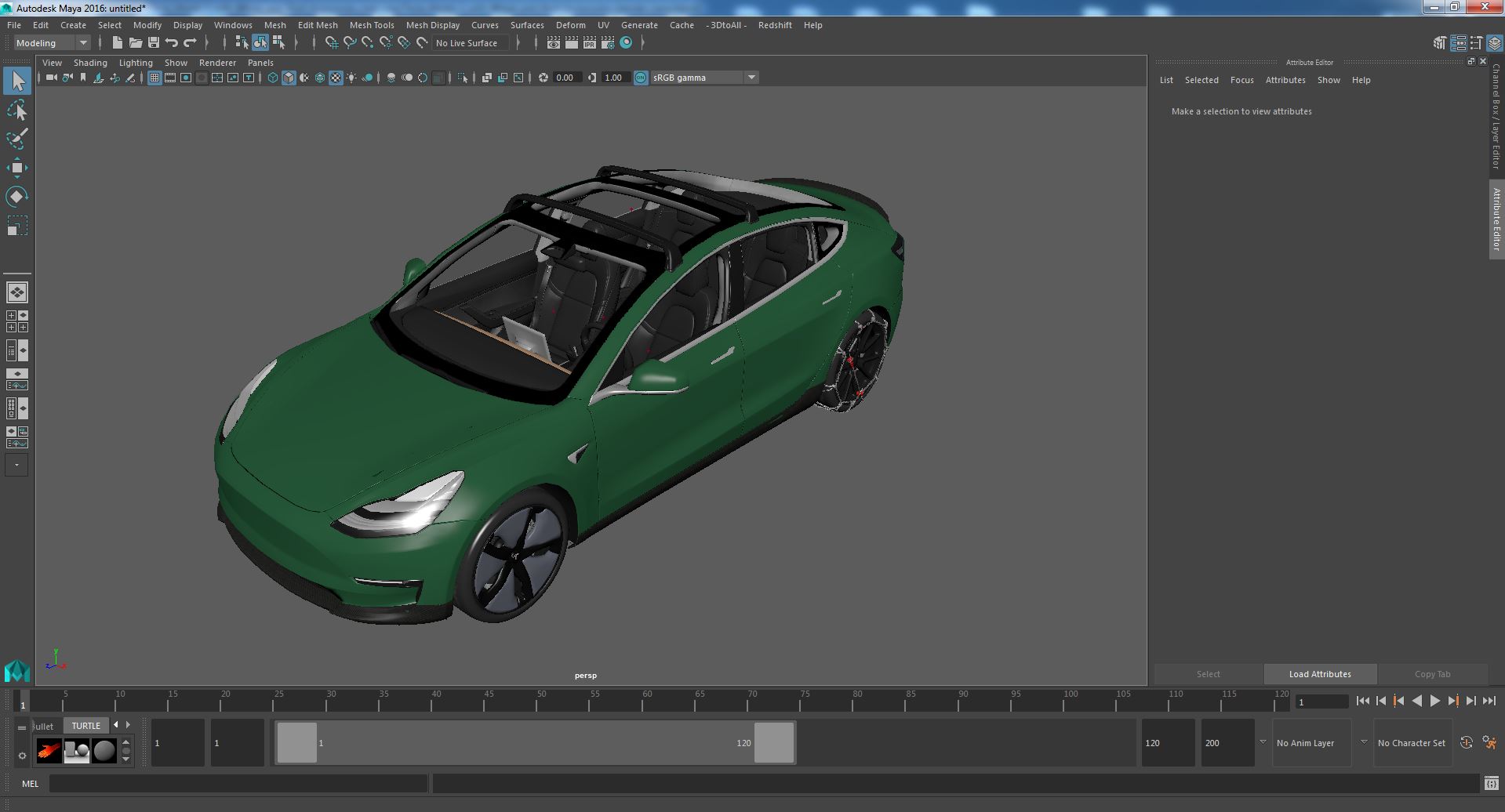Click the Select button in Attribute Editor
1505x812 pixels.
point(1209,674)
